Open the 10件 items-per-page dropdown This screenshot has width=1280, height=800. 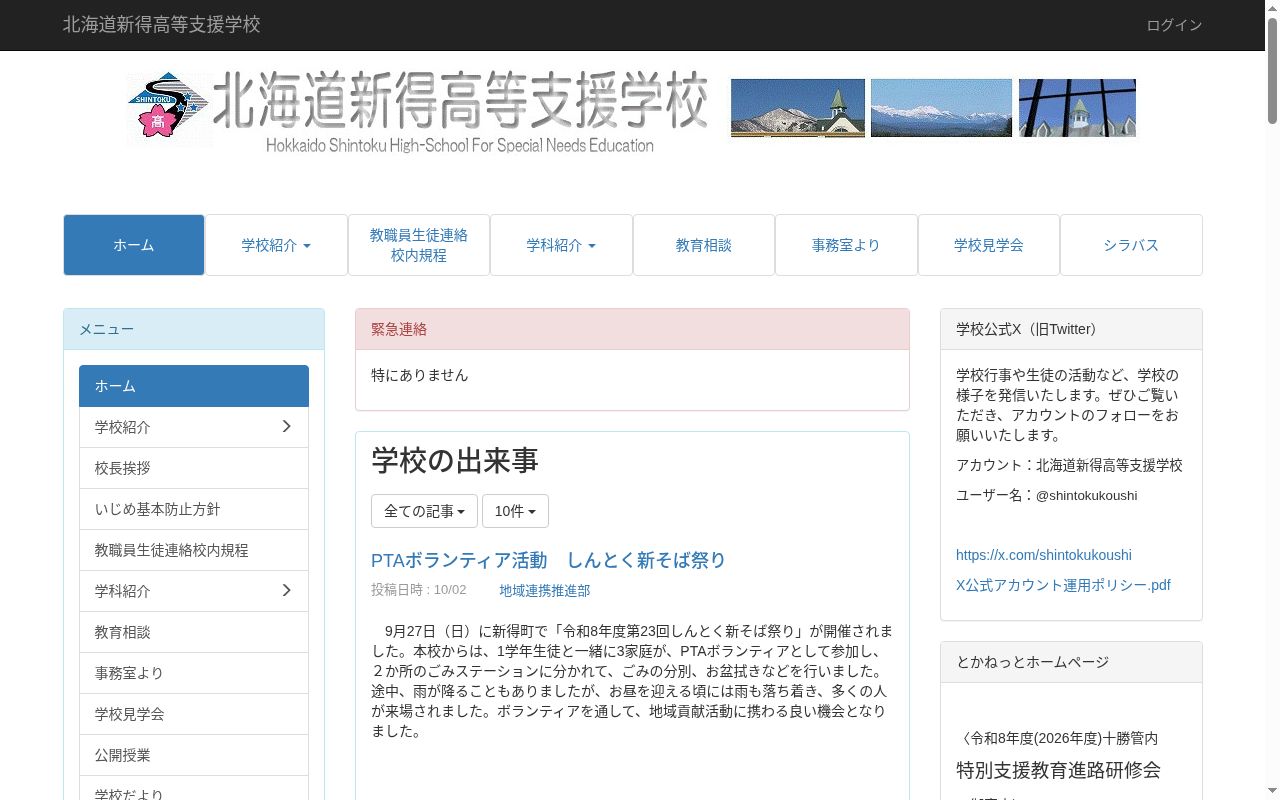[515, 511]
